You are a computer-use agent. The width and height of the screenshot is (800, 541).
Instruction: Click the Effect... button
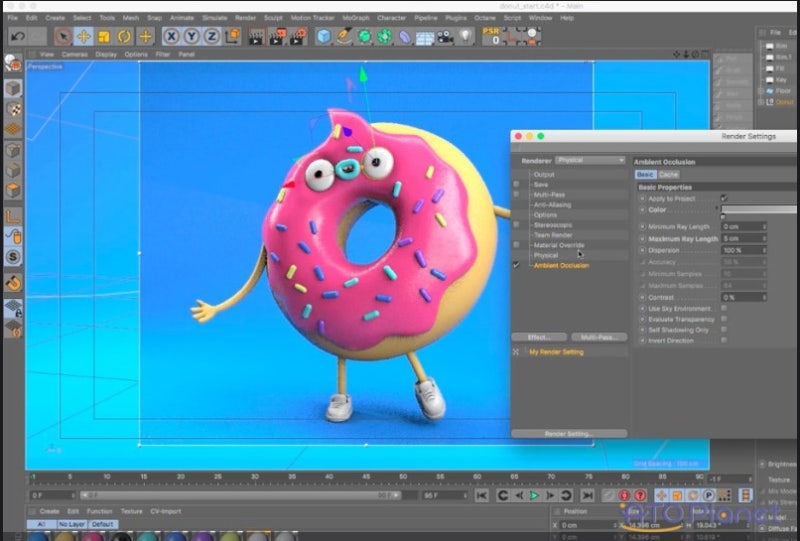[x=539, y=337]
